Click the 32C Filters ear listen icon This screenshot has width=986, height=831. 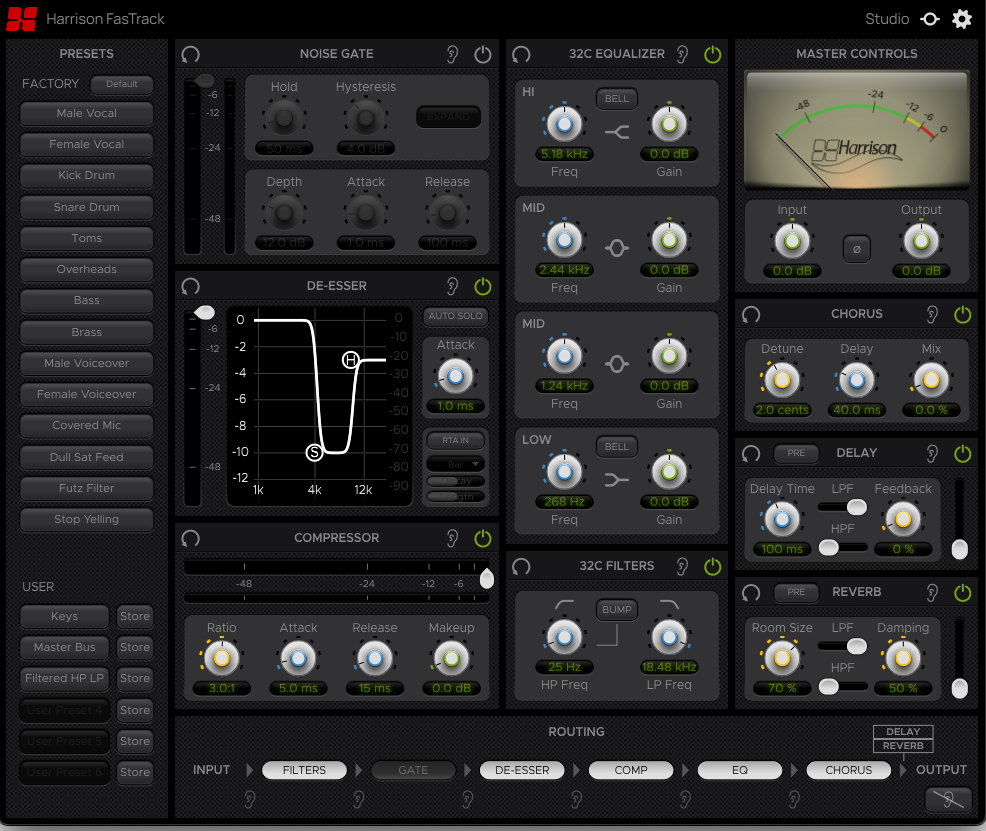tap(682, 566)
